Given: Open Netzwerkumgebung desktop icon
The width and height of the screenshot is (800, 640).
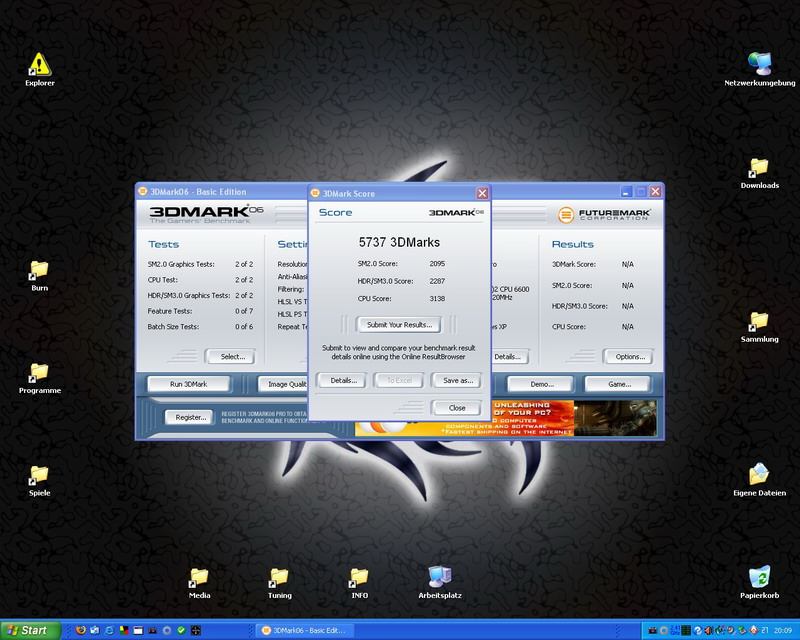Looking at the screenshot, I should 759,69.
